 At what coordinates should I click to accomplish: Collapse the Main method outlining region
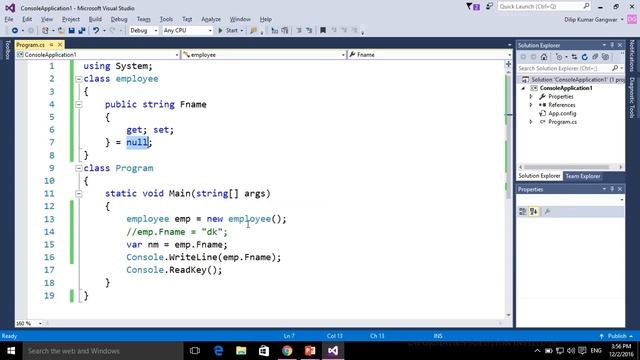coord(79,194)
